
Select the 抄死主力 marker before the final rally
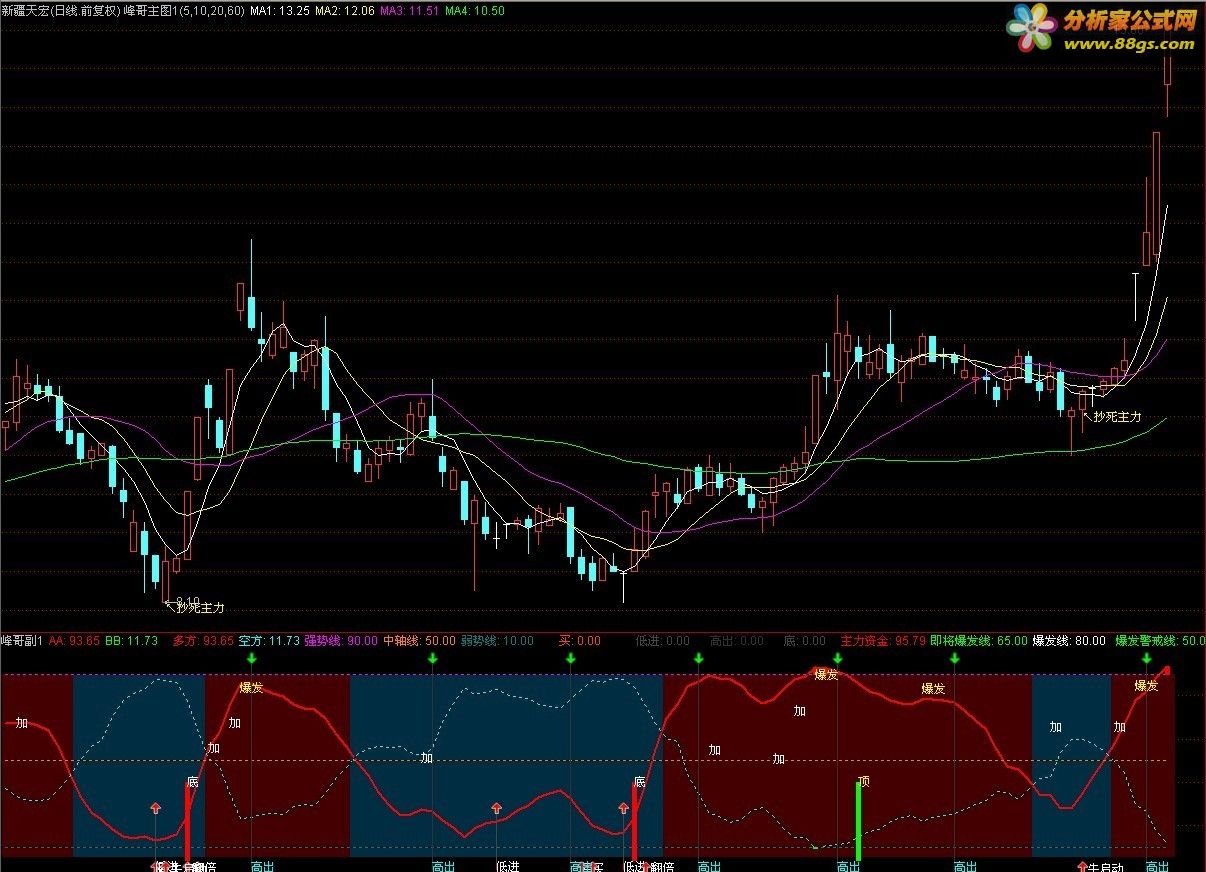(1117, 417)
